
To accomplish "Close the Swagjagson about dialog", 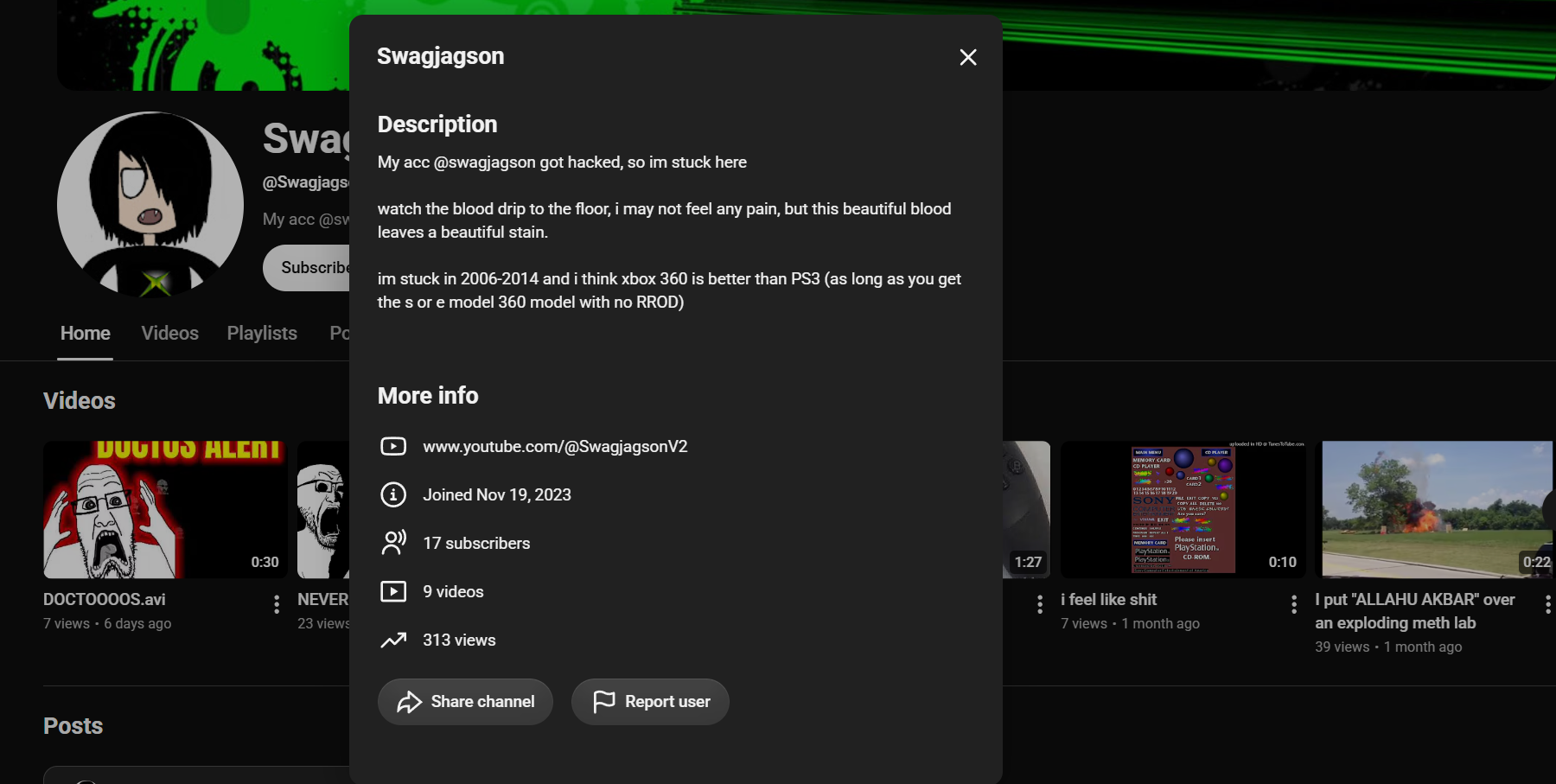I will [968, 57].
